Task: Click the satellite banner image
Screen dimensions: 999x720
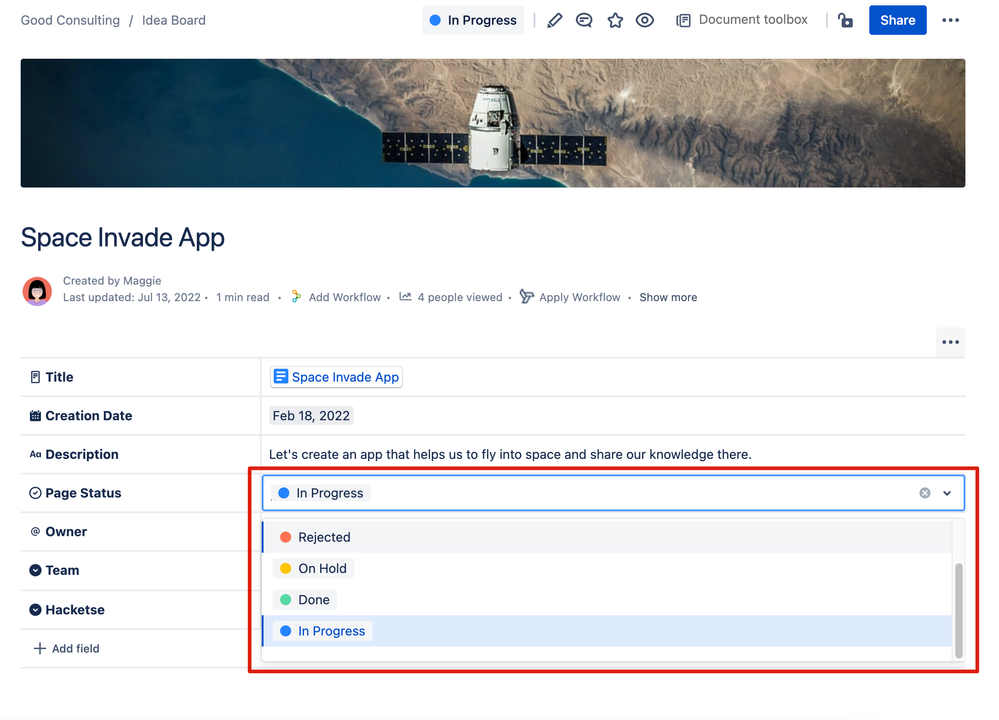Action: tap(492, 123)
